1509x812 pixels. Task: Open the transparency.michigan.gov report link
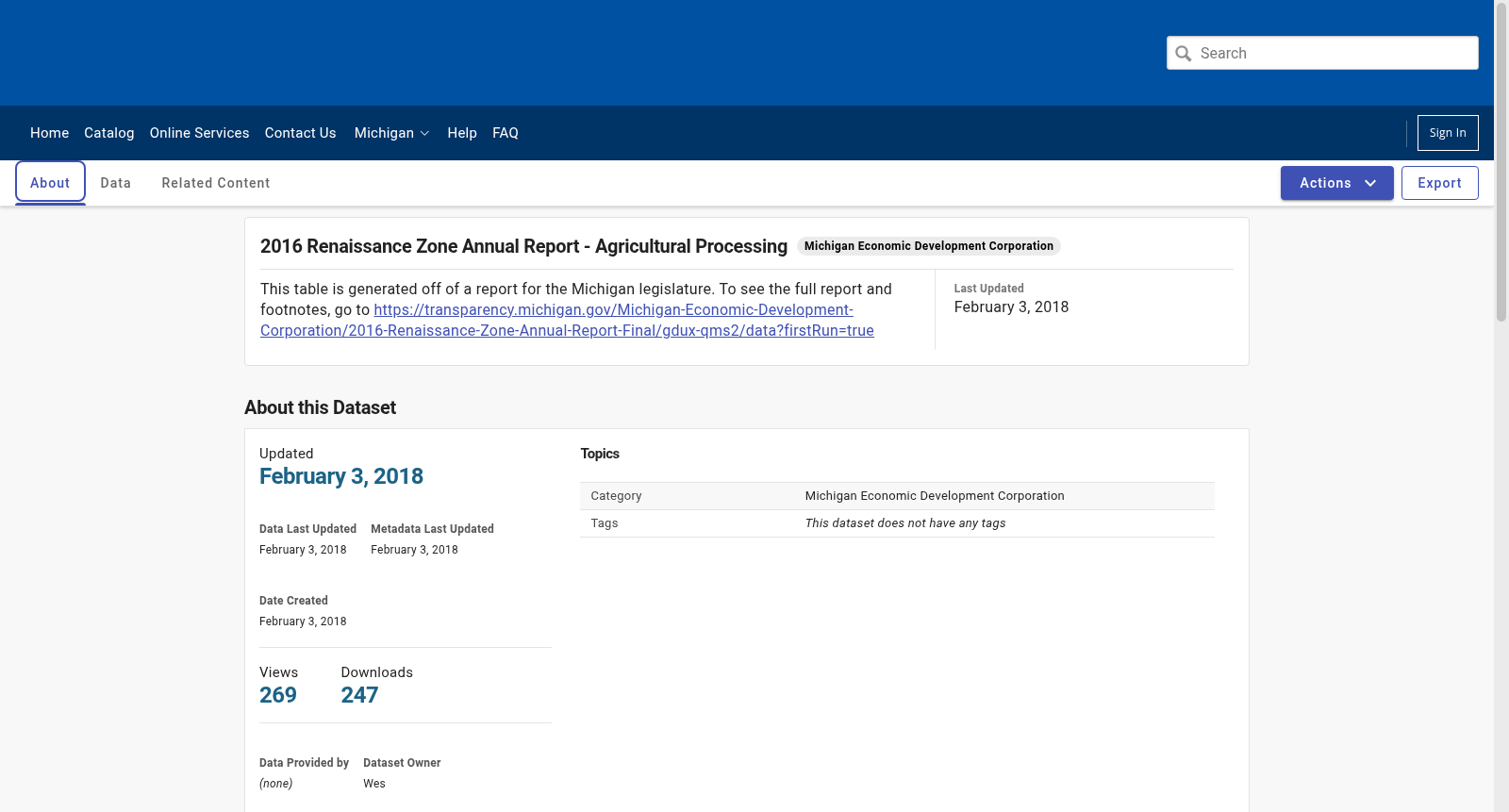pos(567,320)
